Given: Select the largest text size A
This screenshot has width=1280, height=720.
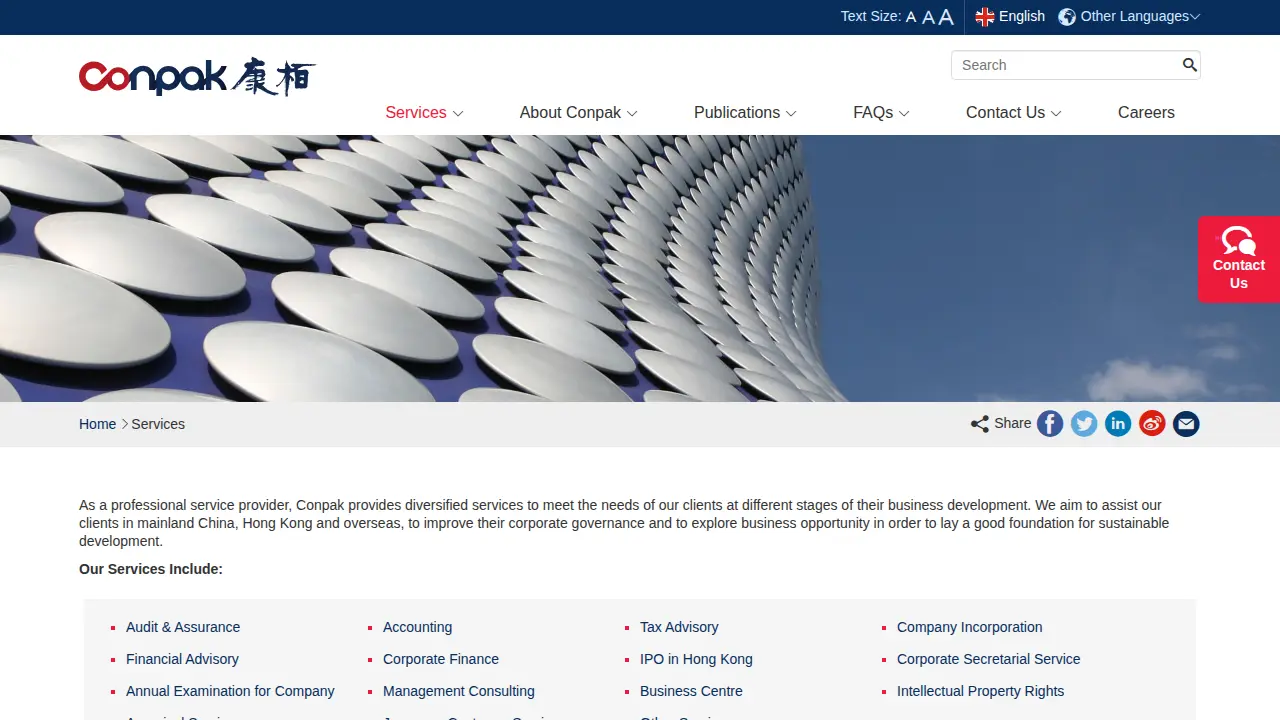Looking at the screenshot, I should pyautogui.click(x=946, y=16).
